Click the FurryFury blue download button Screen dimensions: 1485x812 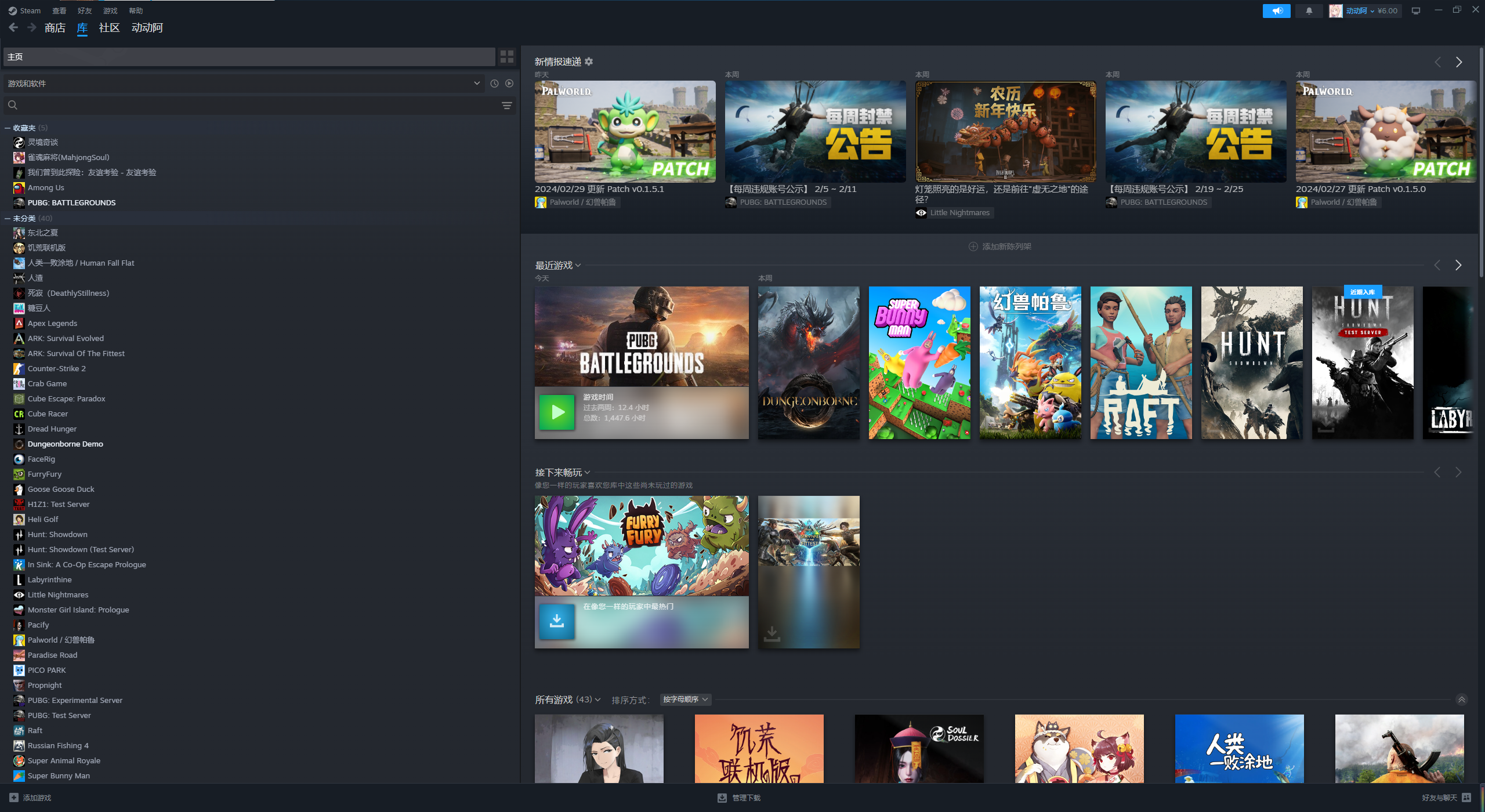557,621
